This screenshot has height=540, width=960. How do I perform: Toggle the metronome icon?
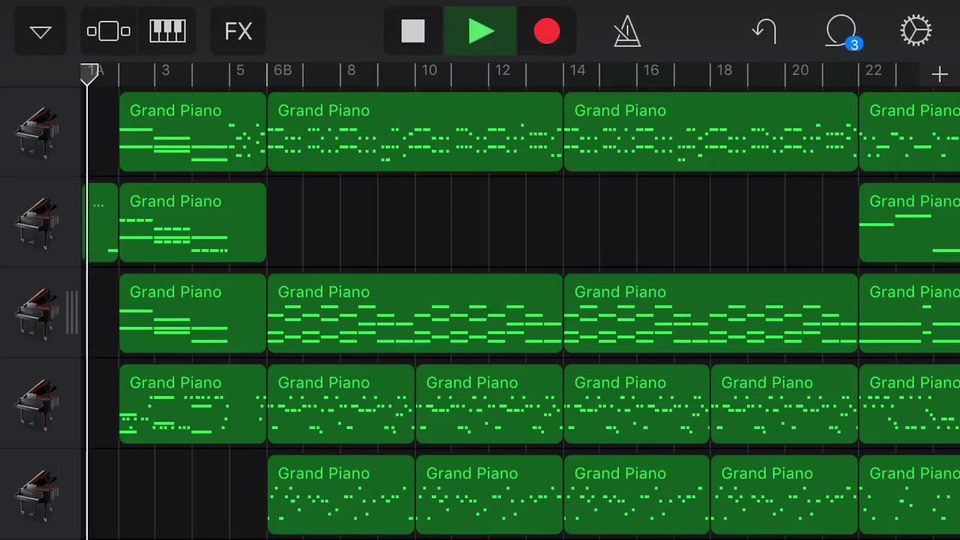click(x=627, y=31)
